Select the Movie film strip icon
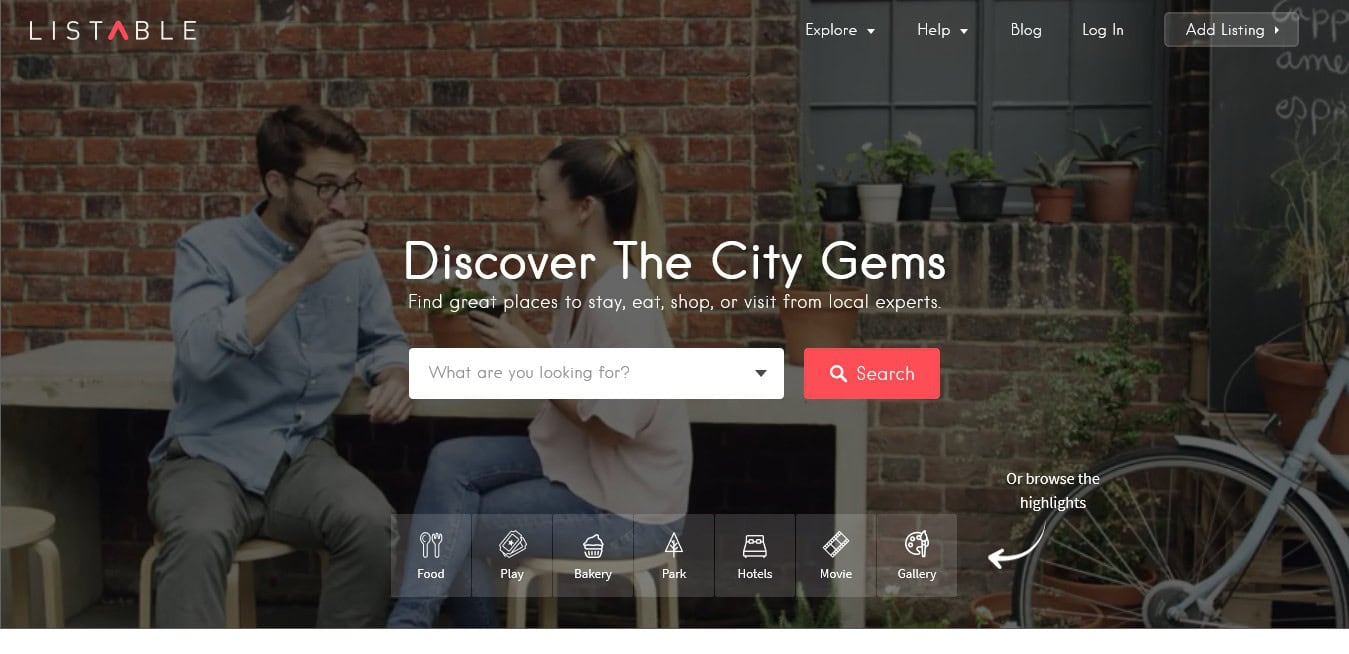1349x654 pixels. point(836,545)
